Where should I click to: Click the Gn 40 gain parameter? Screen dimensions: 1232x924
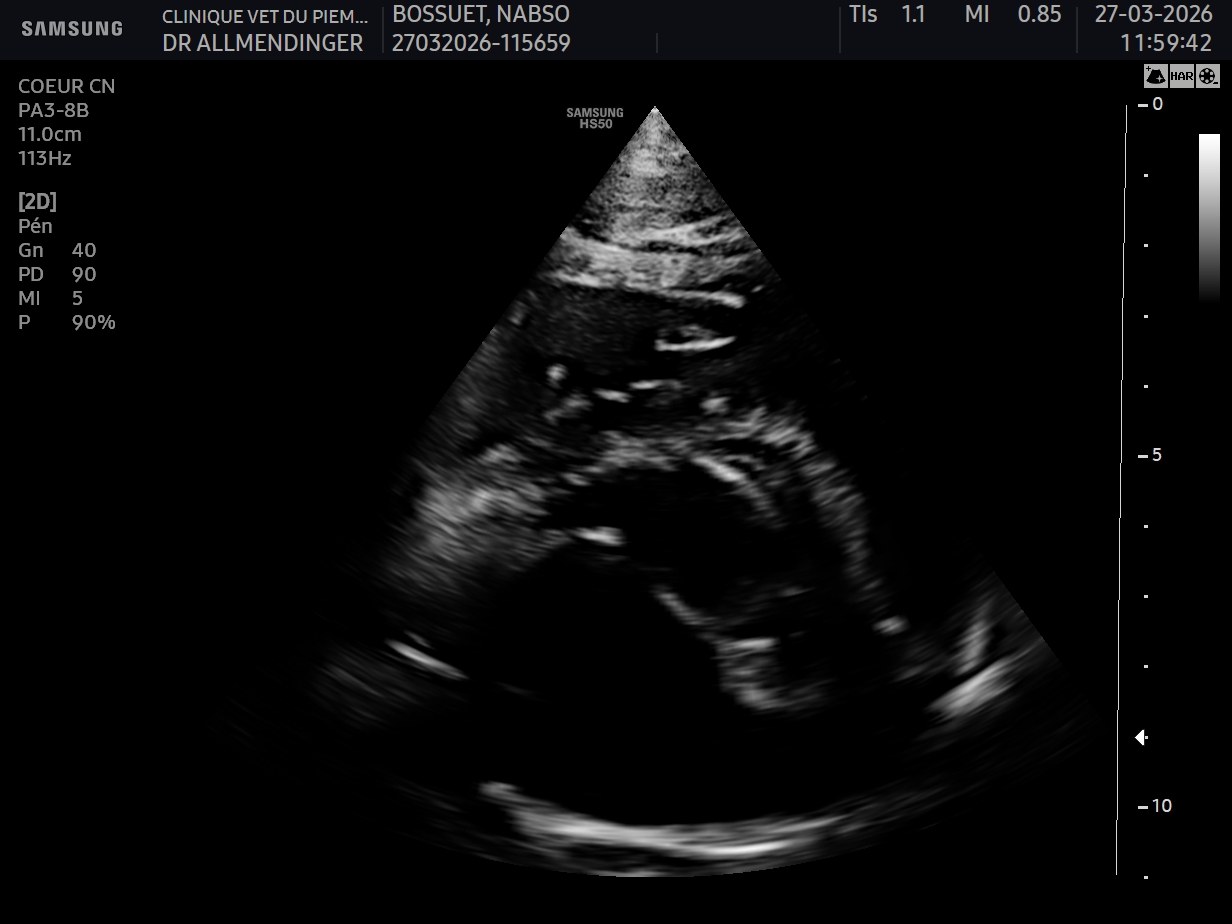click(x=57, y=250)
